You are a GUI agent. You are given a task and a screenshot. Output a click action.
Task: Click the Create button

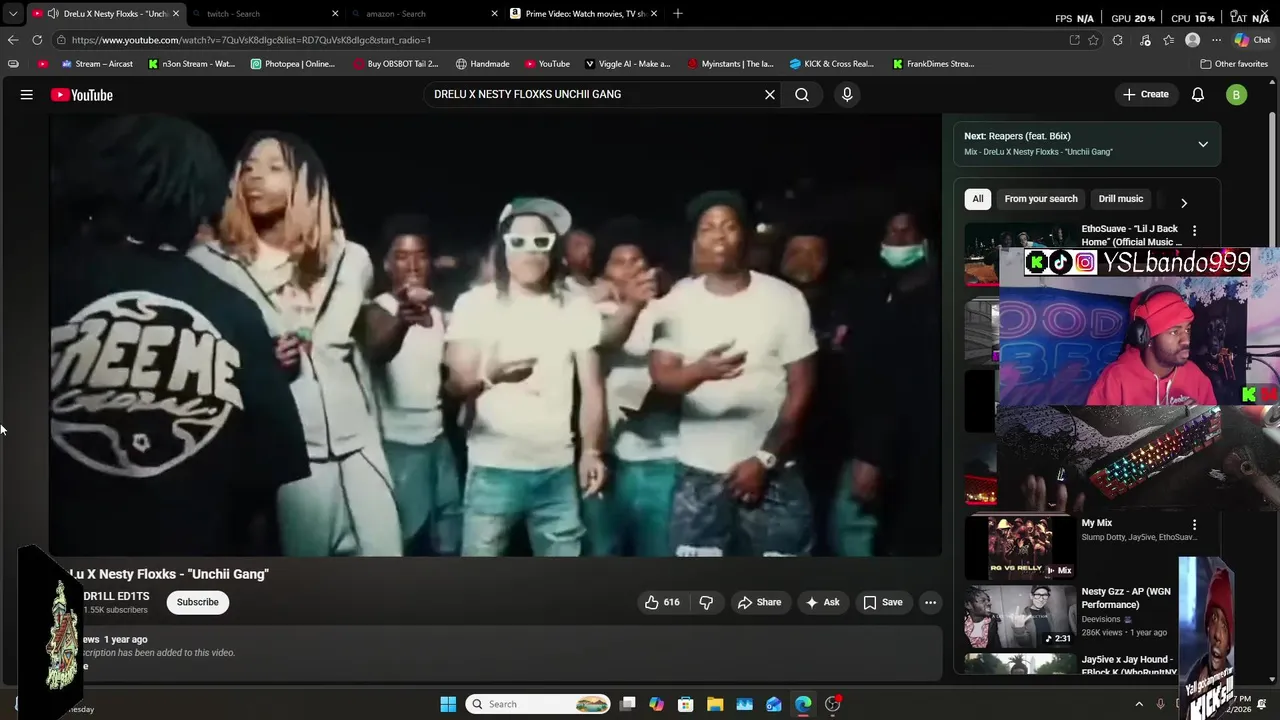[1146, 95]
